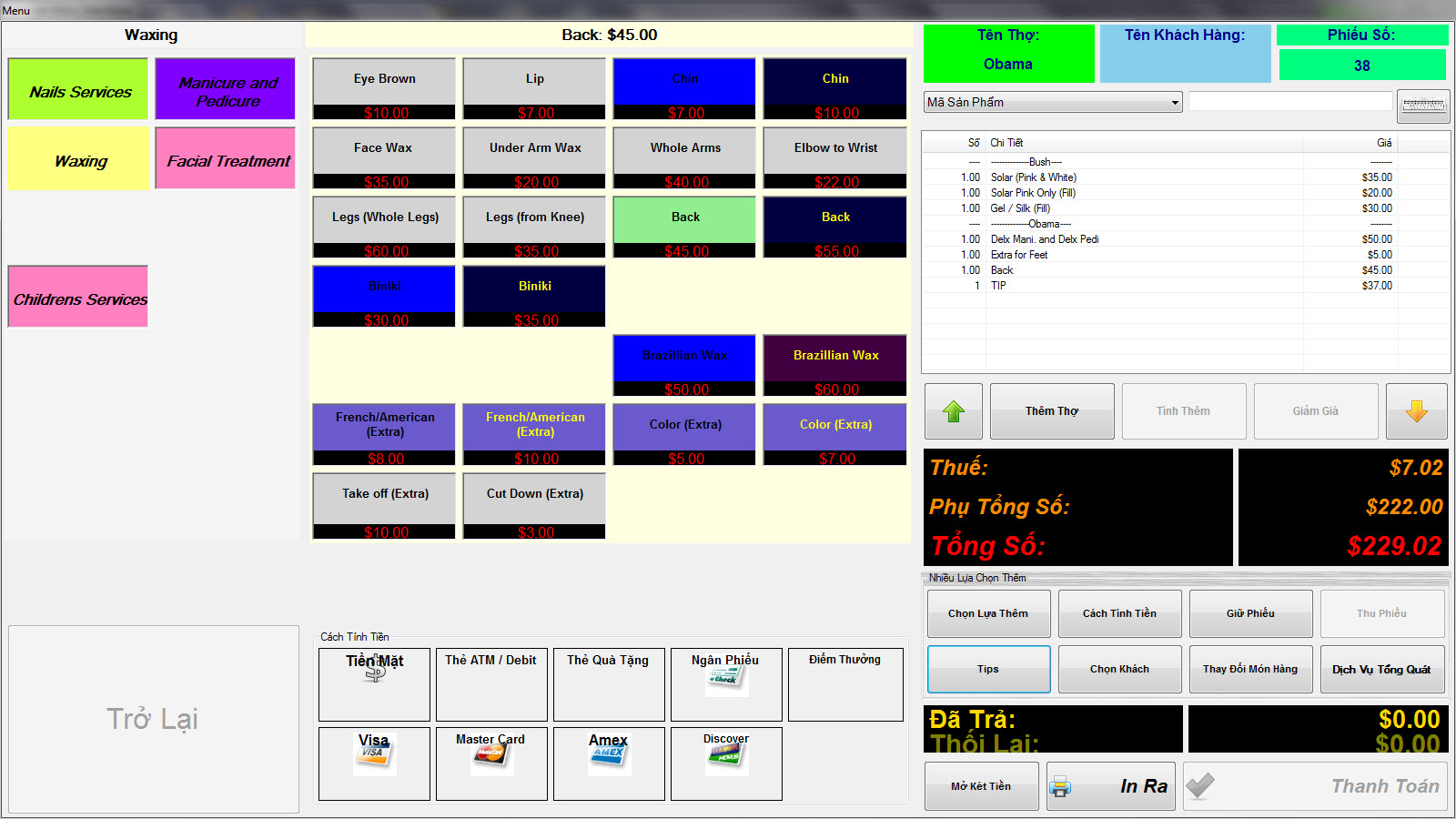
Task: Switch to Nails Services category
Action: click(78, 89)
